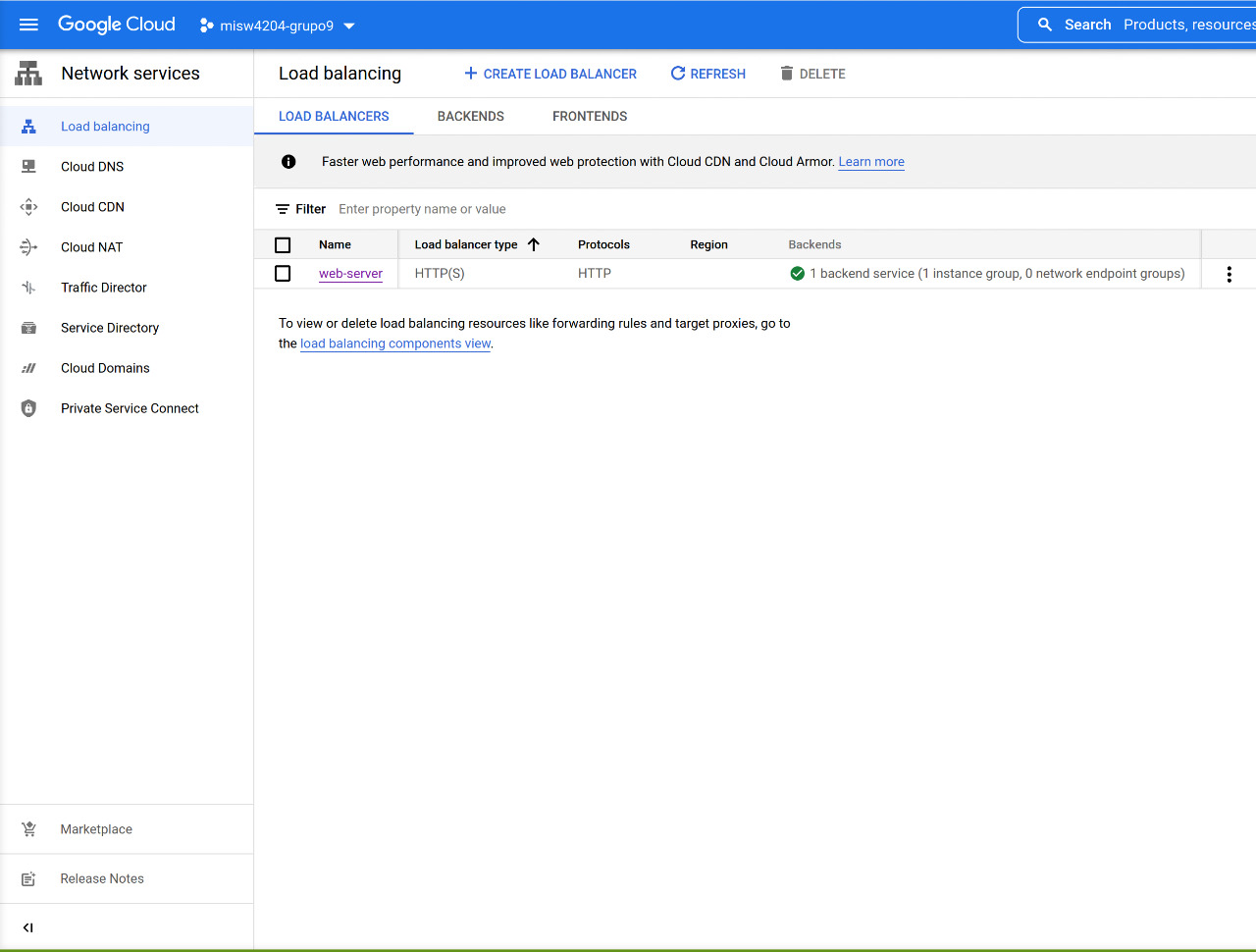Select all load balancers via header checkbox
This screenshot has width=1256, height=952.
tap(283, 244)
